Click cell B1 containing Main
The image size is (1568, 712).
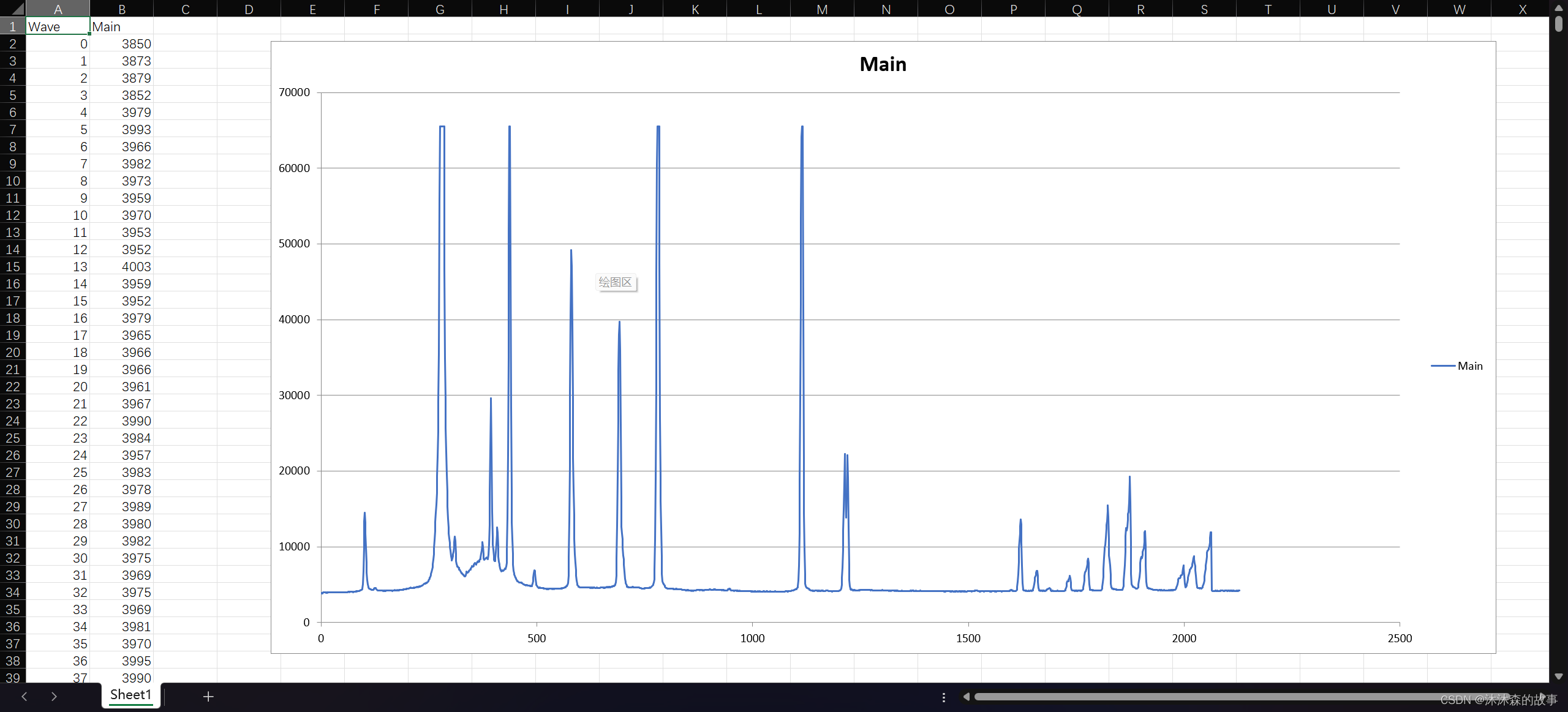tap(121, 26)
